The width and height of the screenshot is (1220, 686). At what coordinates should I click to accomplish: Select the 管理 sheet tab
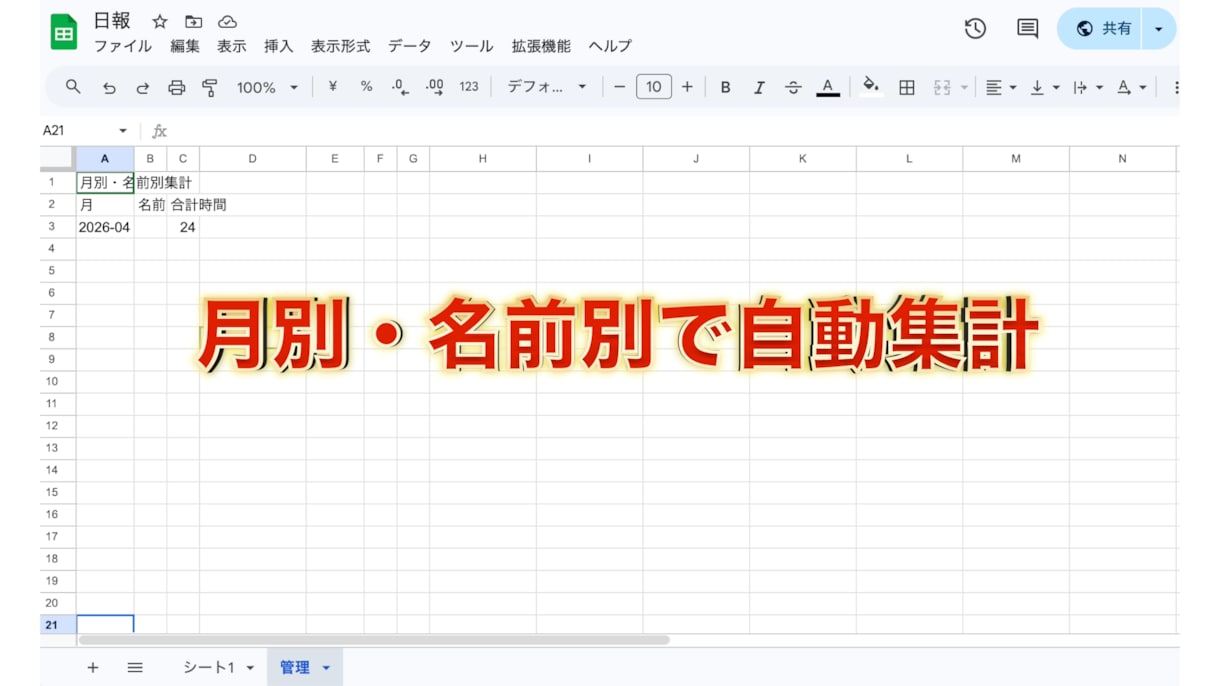tap(294, 667)
